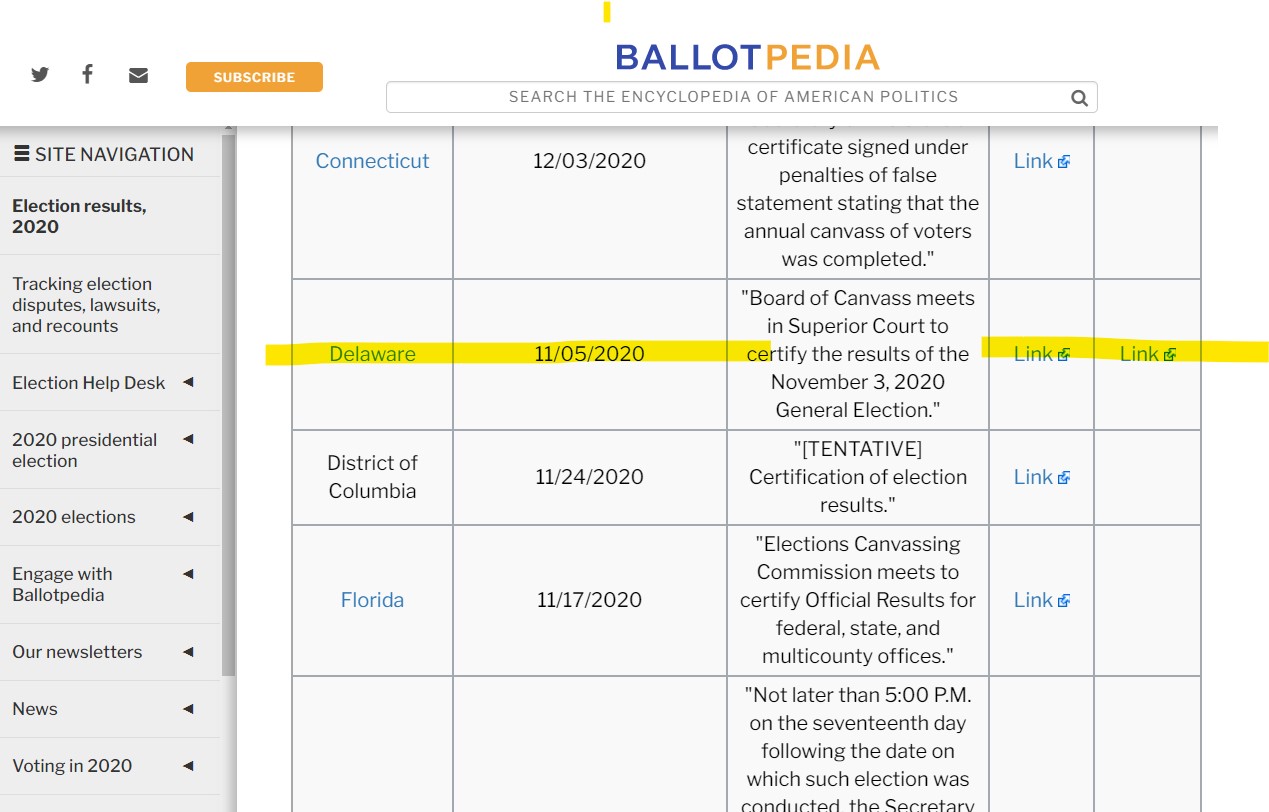The width and height of the screenshot is (1269, 812).
Task: Open 2020 elections sidebar item
Action: pos(73,517)
